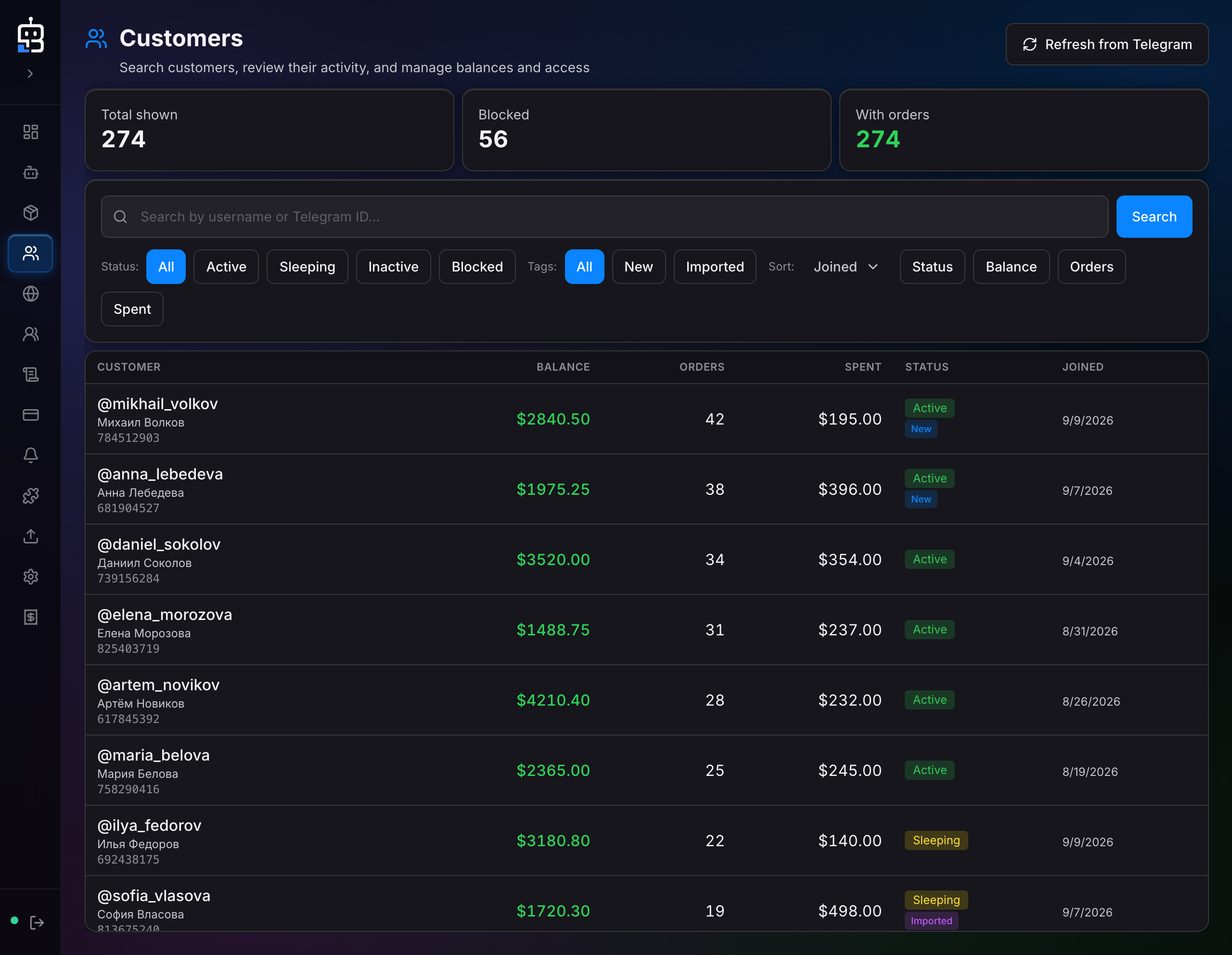Click Refresh from Telegram button

[x=1107, y=44]
